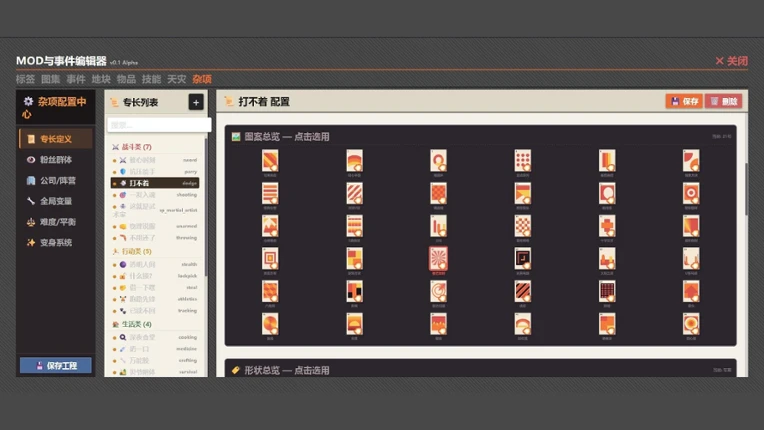Image resolution: width=764 pixels, height=430 pixels.
Task: Click the red 删除 button
Action: pyautogui.click(x=724, y=101)
